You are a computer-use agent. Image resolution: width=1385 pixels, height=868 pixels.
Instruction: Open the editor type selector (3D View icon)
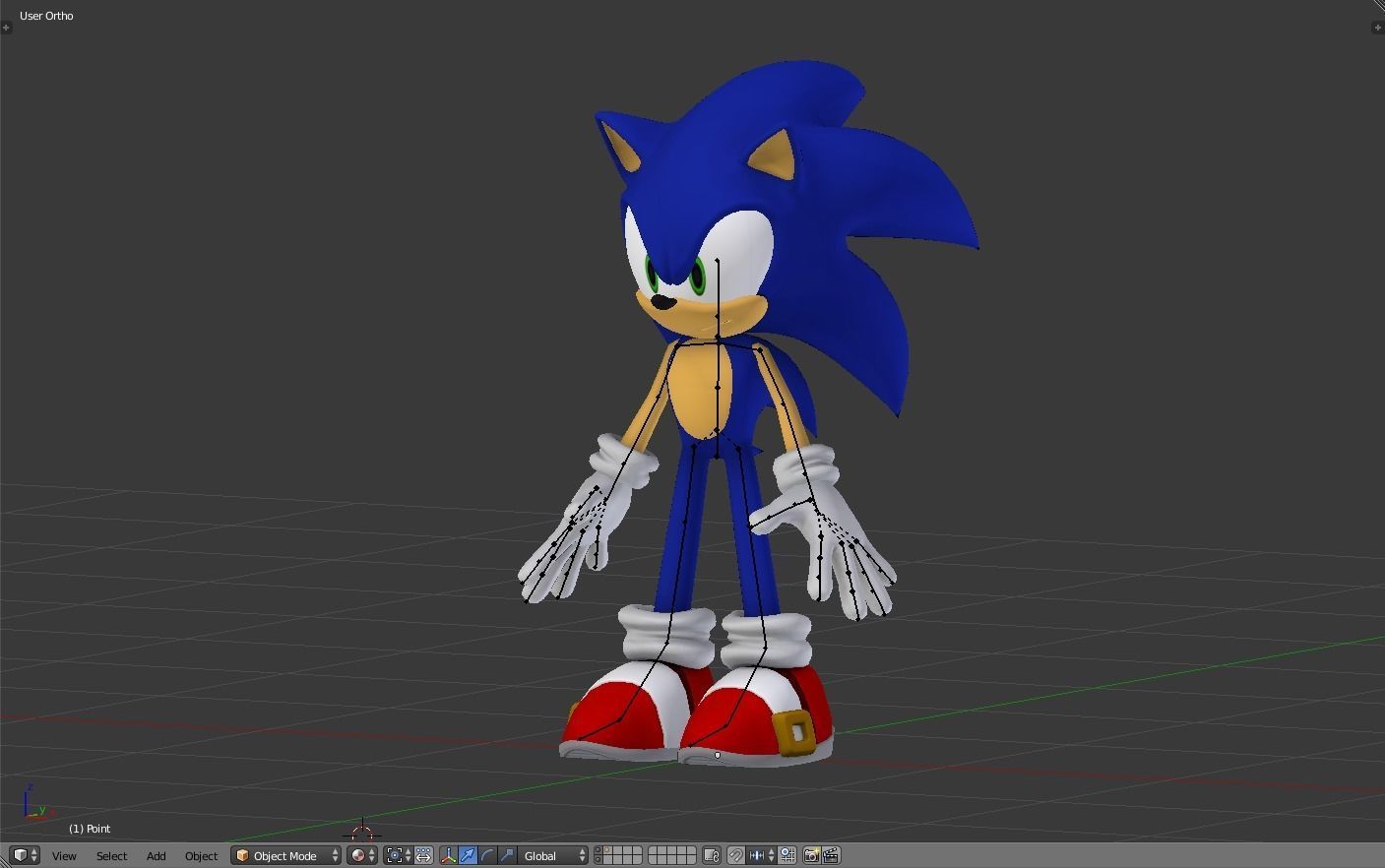[x=25, y=855]
